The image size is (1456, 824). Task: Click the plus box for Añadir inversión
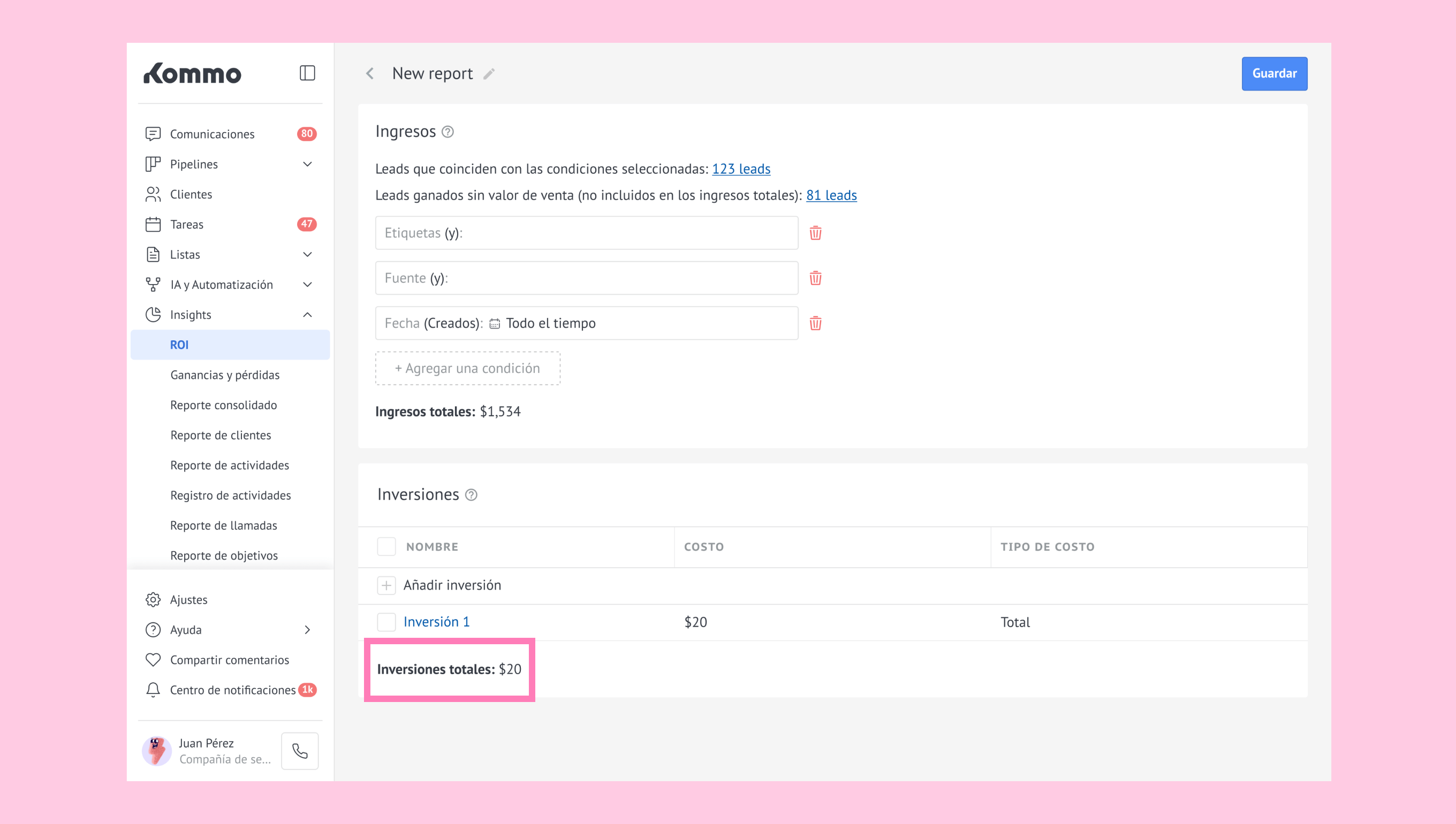[386, 585]
